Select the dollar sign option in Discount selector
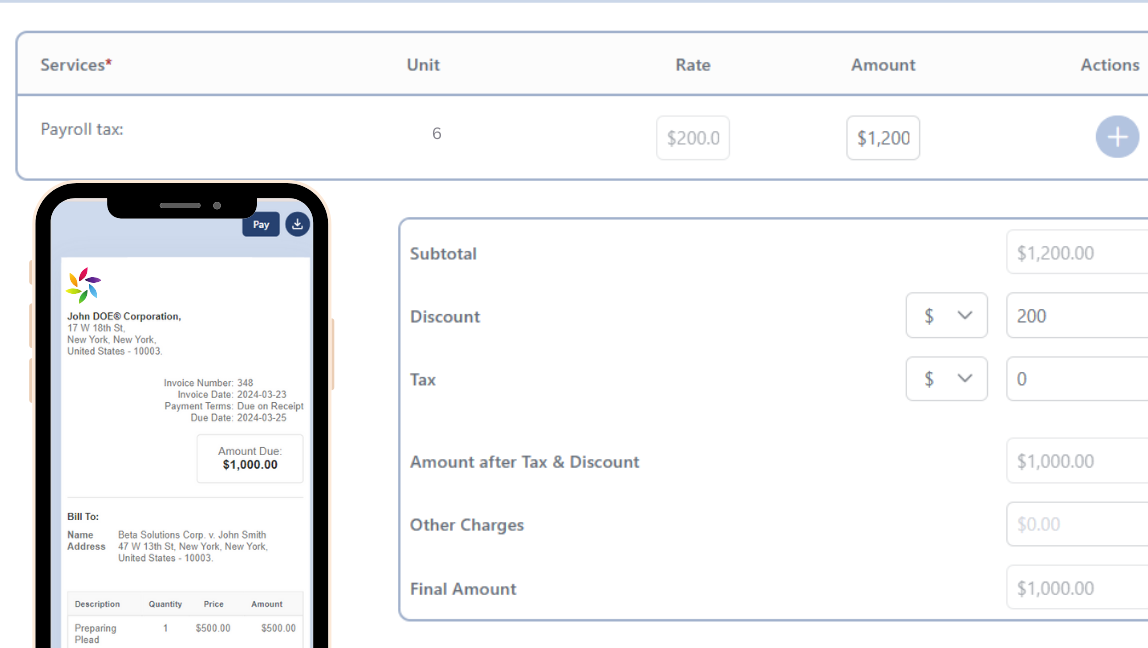The image size is (1148, 648). tap(932, 315)
